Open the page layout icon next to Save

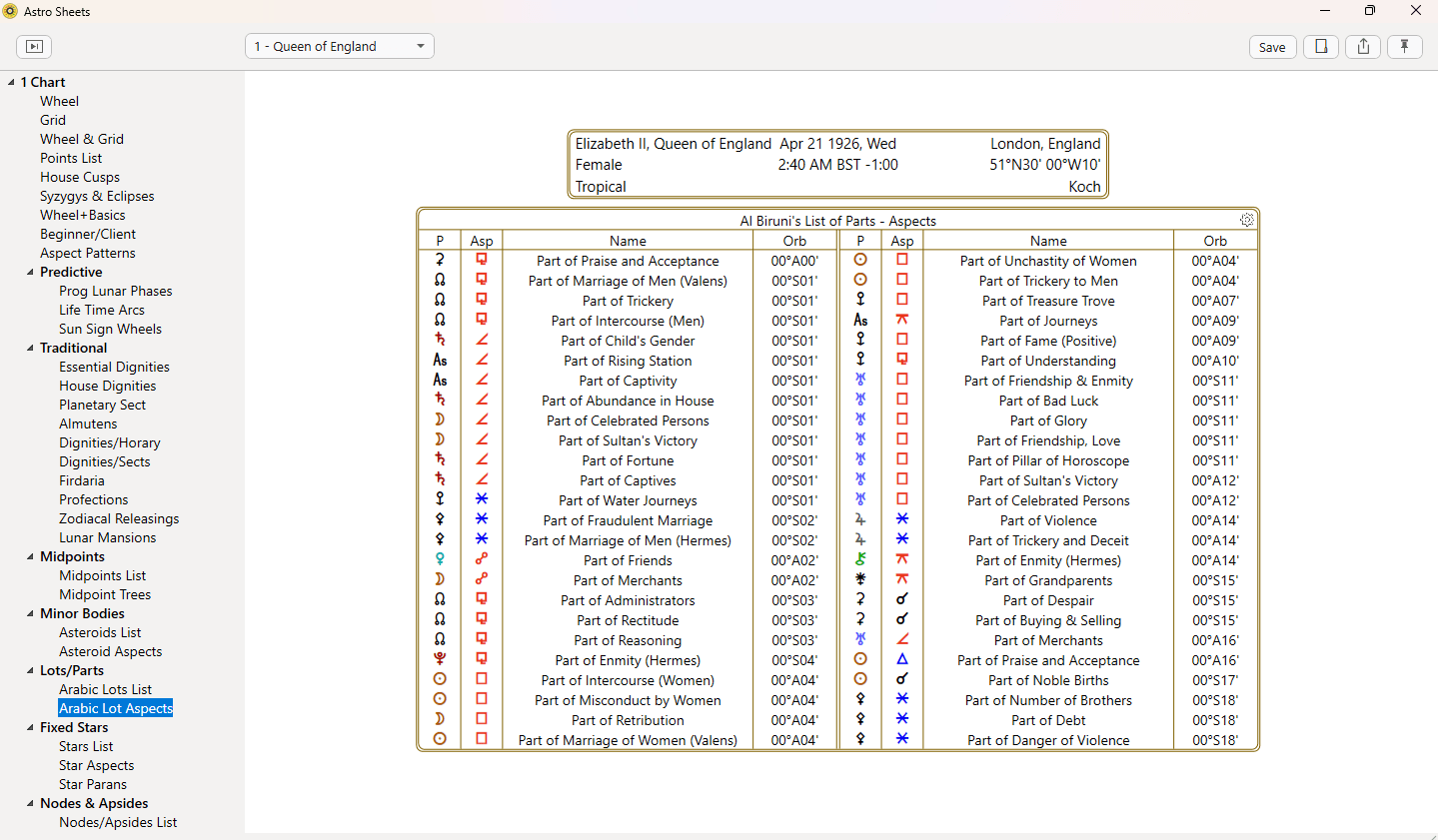[1321, 47]
